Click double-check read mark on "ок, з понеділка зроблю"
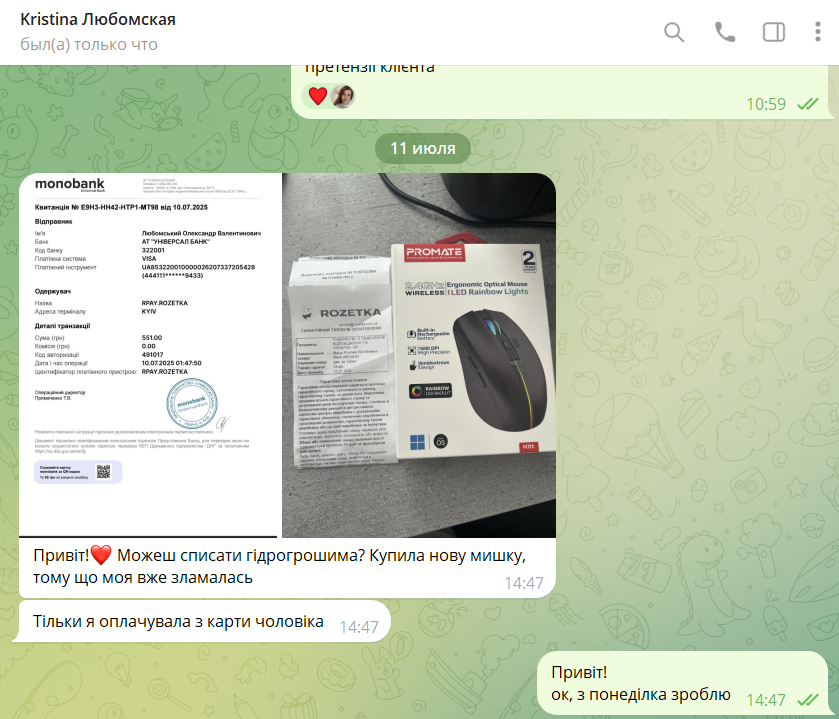 807,700
